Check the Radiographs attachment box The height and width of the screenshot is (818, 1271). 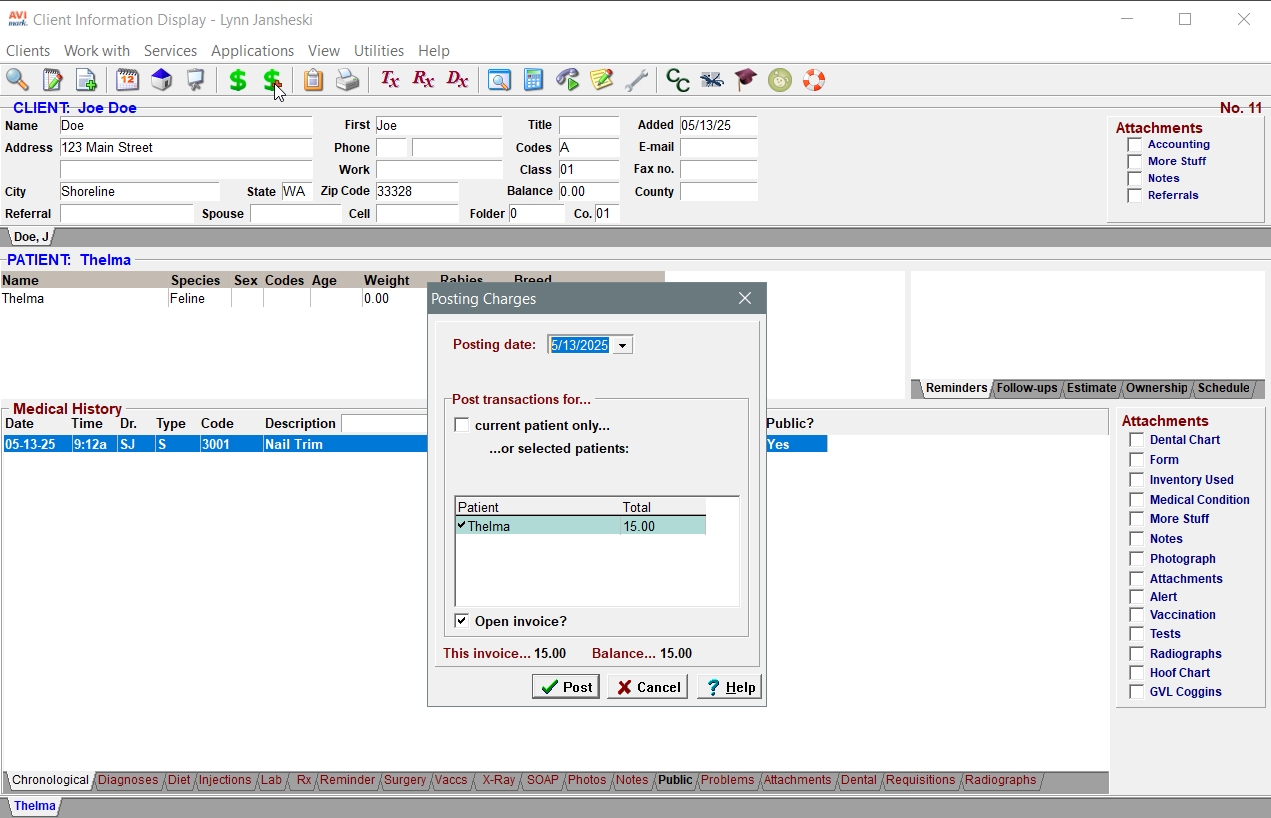pyautogui.click(x=1136, y=654)
